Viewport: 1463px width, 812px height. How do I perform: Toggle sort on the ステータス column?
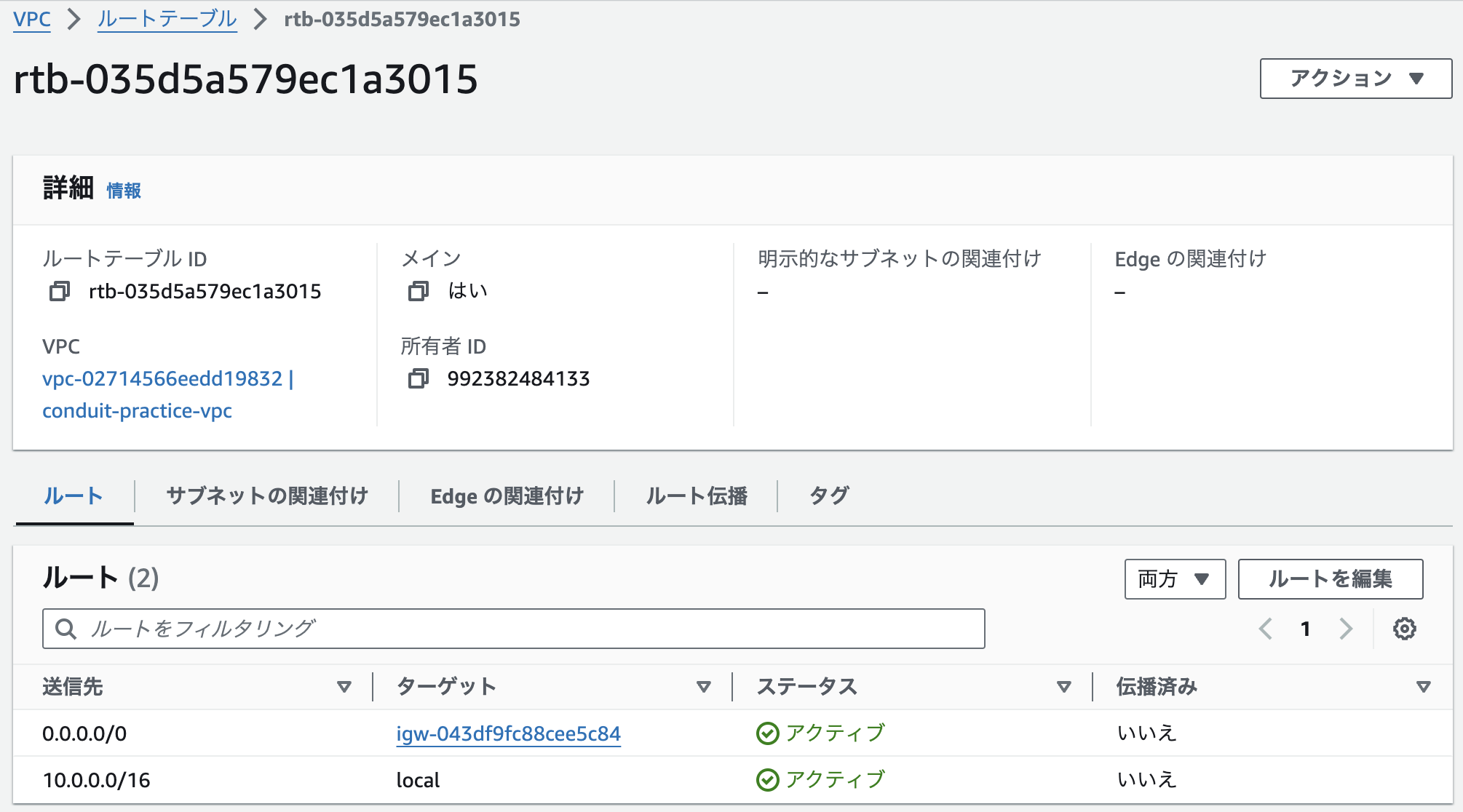coord(1063,686)
